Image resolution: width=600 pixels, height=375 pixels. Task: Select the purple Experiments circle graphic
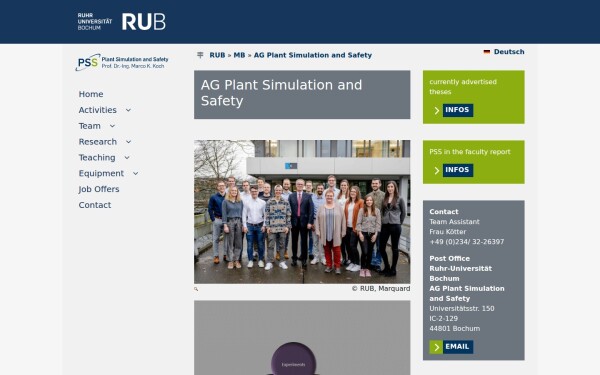[x=293, y=360]
